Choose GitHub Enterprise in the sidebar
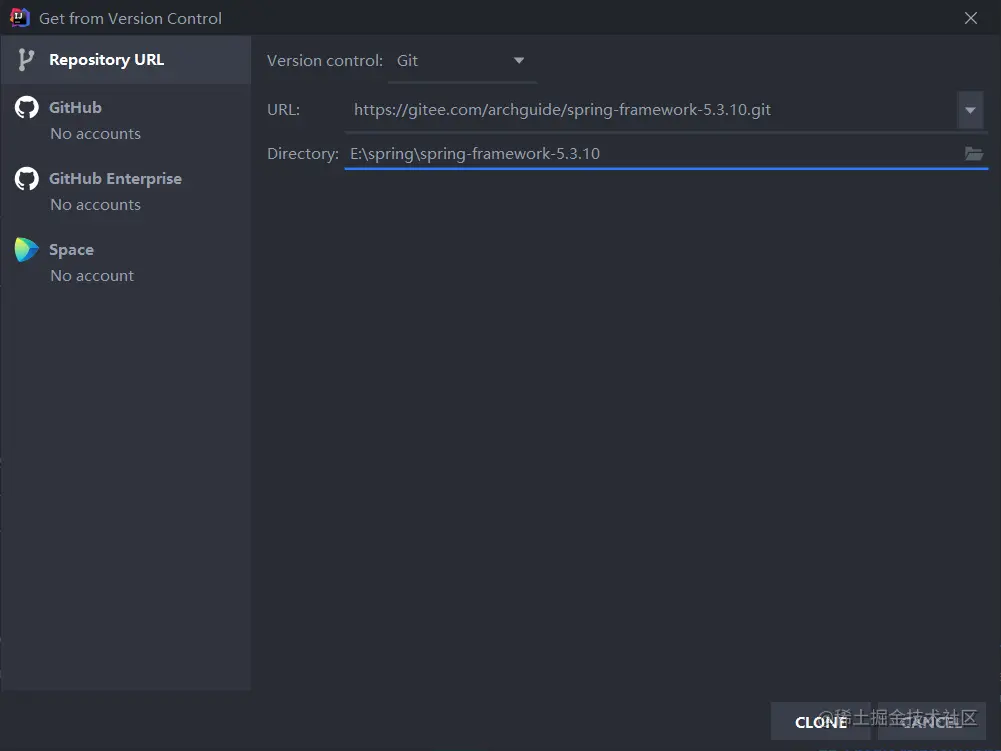 point(126,191)
